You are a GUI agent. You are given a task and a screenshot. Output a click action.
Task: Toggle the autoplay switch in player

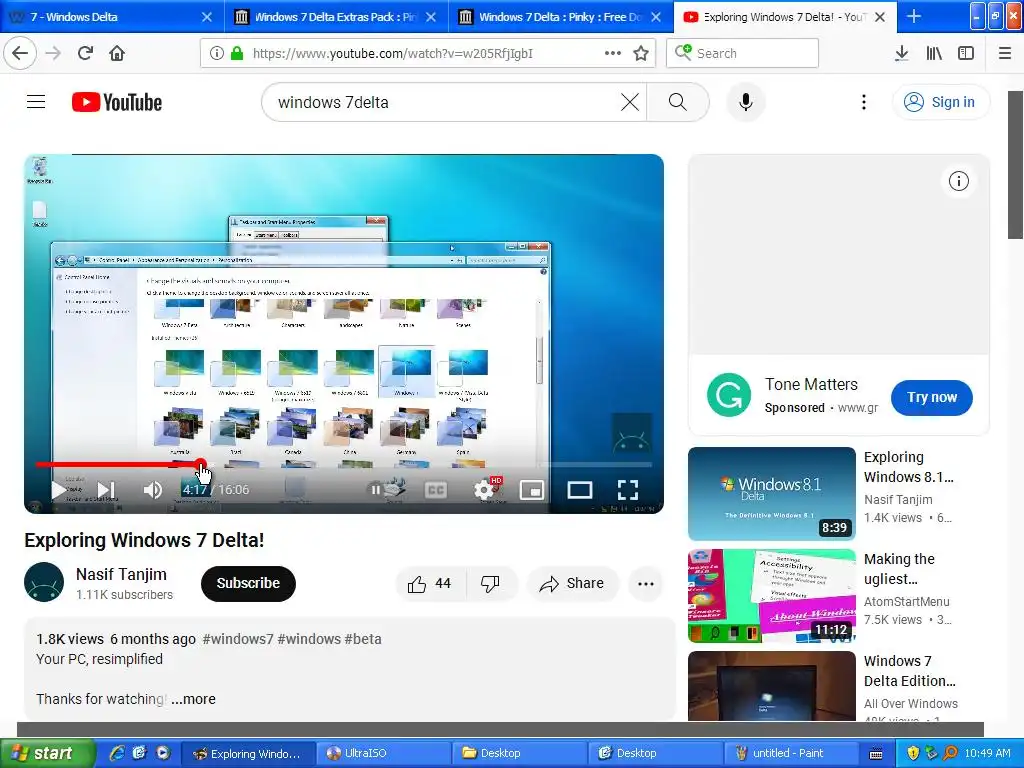(388, 490)
